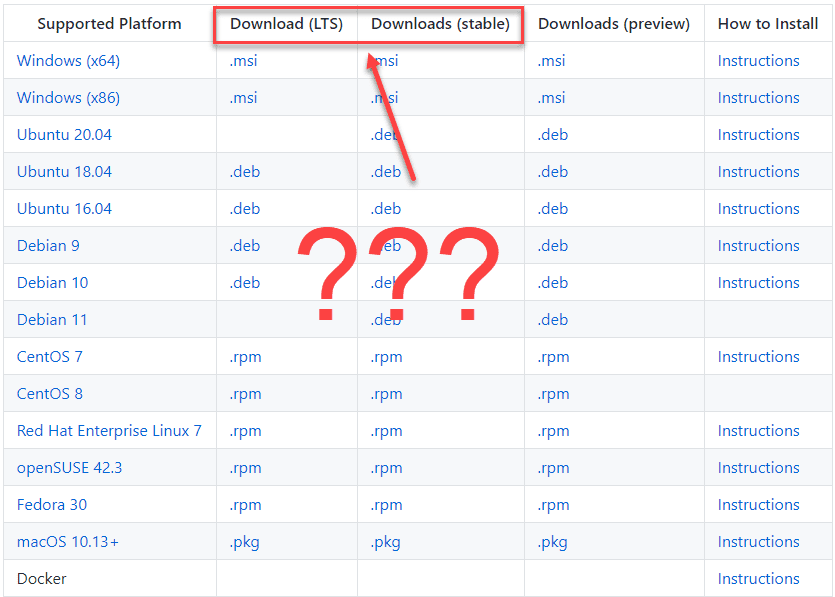
Task: Download the stable .deb for Ubuntu 16.04
Action: pos(386,209)
